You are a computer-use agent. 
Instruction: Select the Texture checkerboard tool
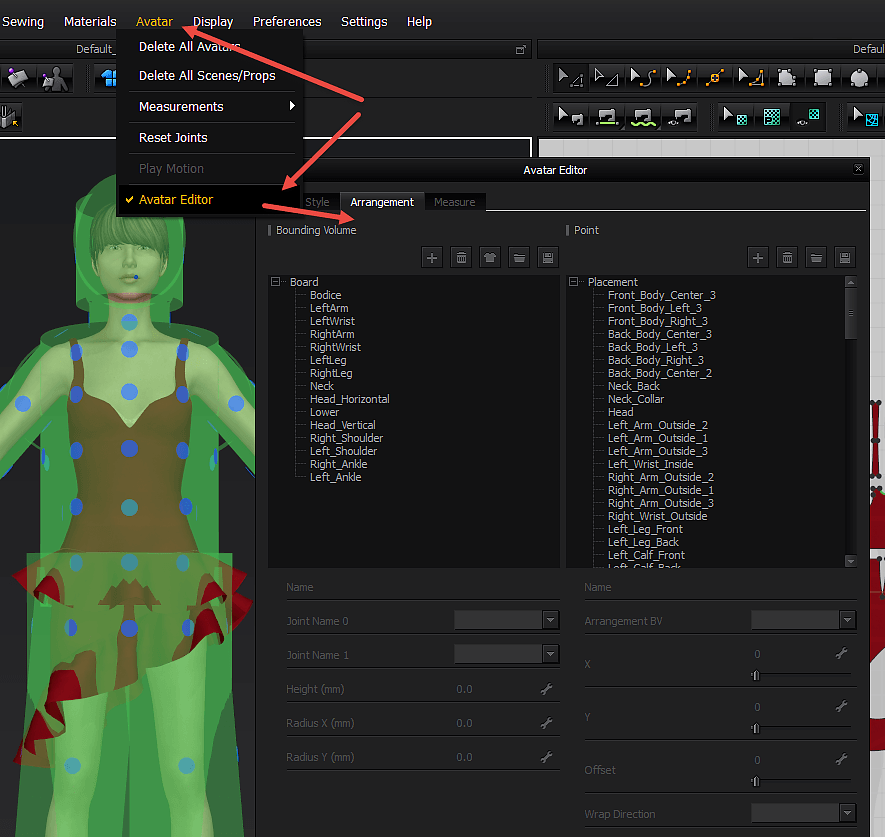click(x=772, y=117)
